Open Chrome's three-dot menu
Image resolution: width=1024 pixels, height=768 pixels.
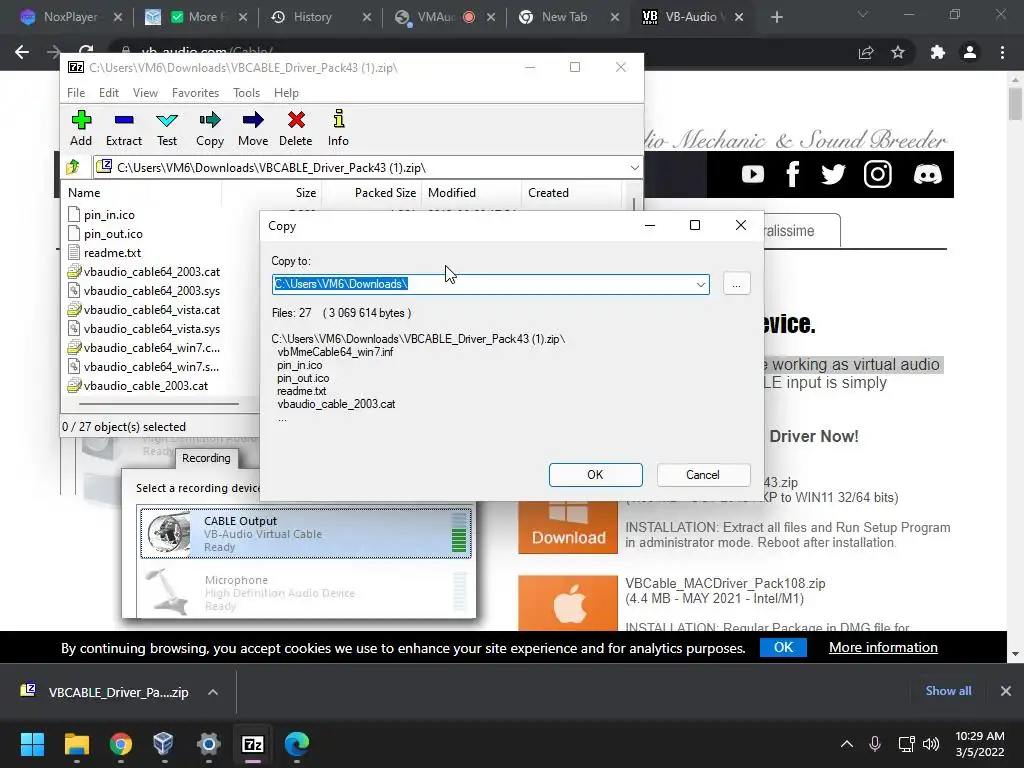[x=1002, y=52]
